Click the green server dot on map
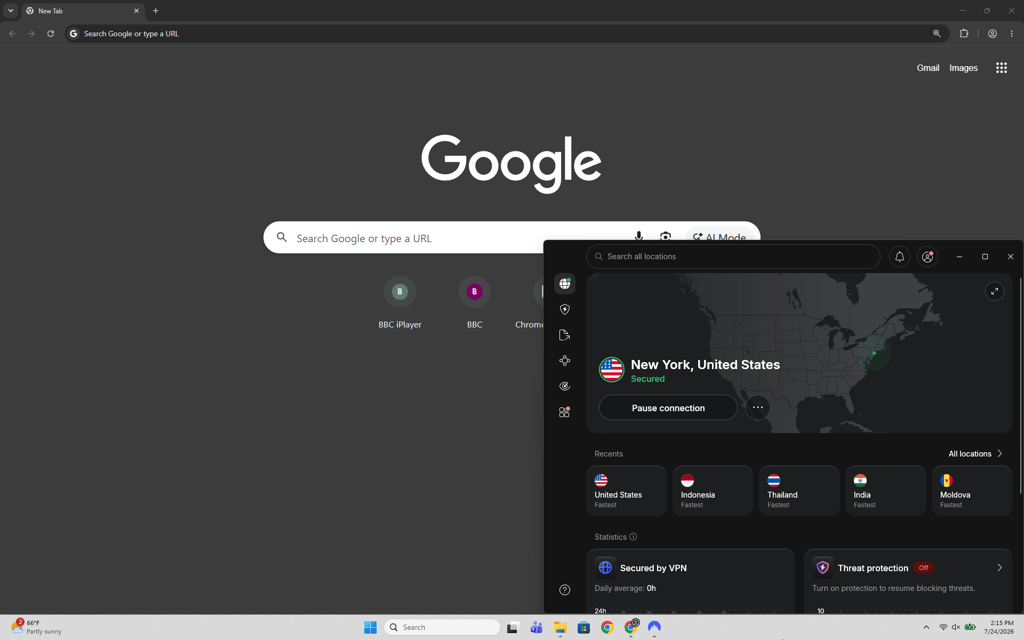This screenshot has width=1024, height=640. coord(874,353)
